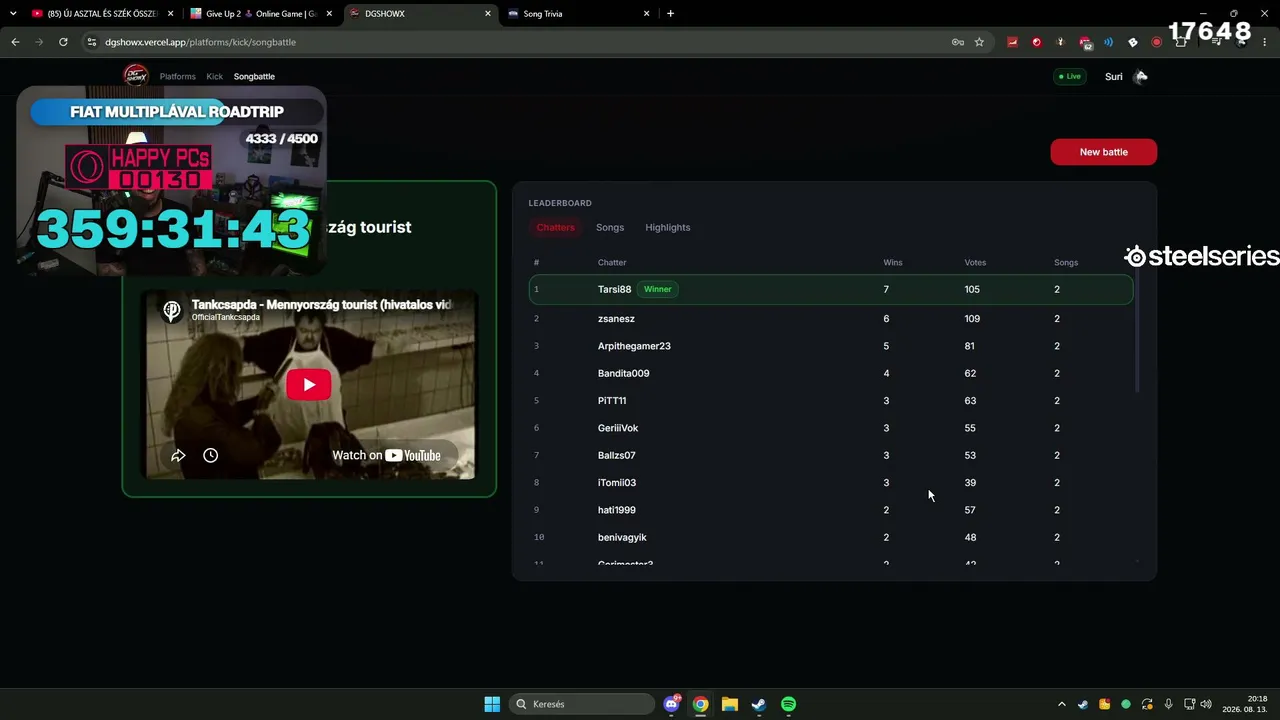Go back in browser history
This screenshot has height=720, width=1280.
pos(15,42)
